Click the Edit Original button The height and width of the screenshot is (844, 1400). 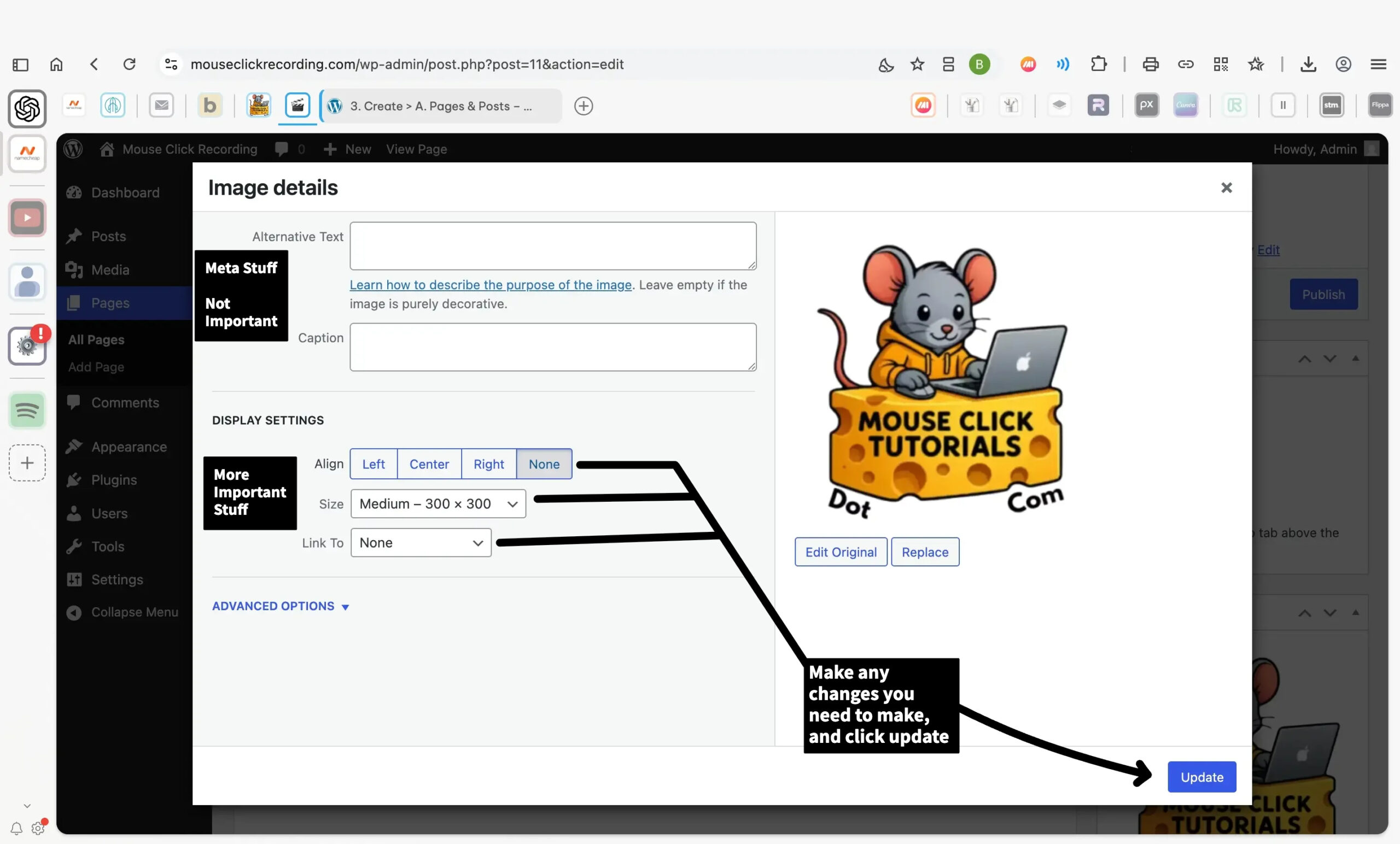tap(841, 552)
